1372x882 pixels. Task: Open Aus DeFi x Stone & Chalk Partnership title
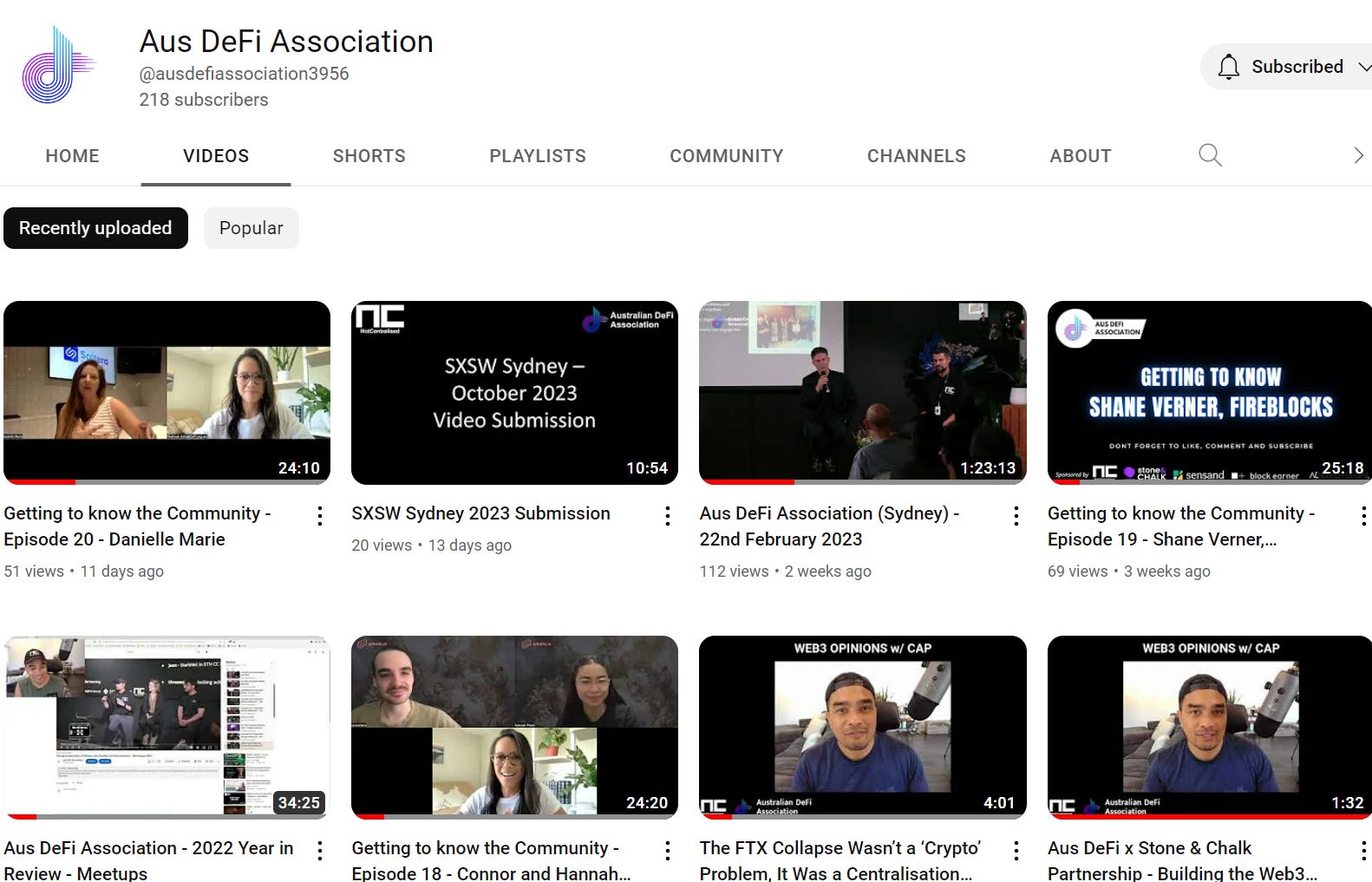pos(1182,859)
